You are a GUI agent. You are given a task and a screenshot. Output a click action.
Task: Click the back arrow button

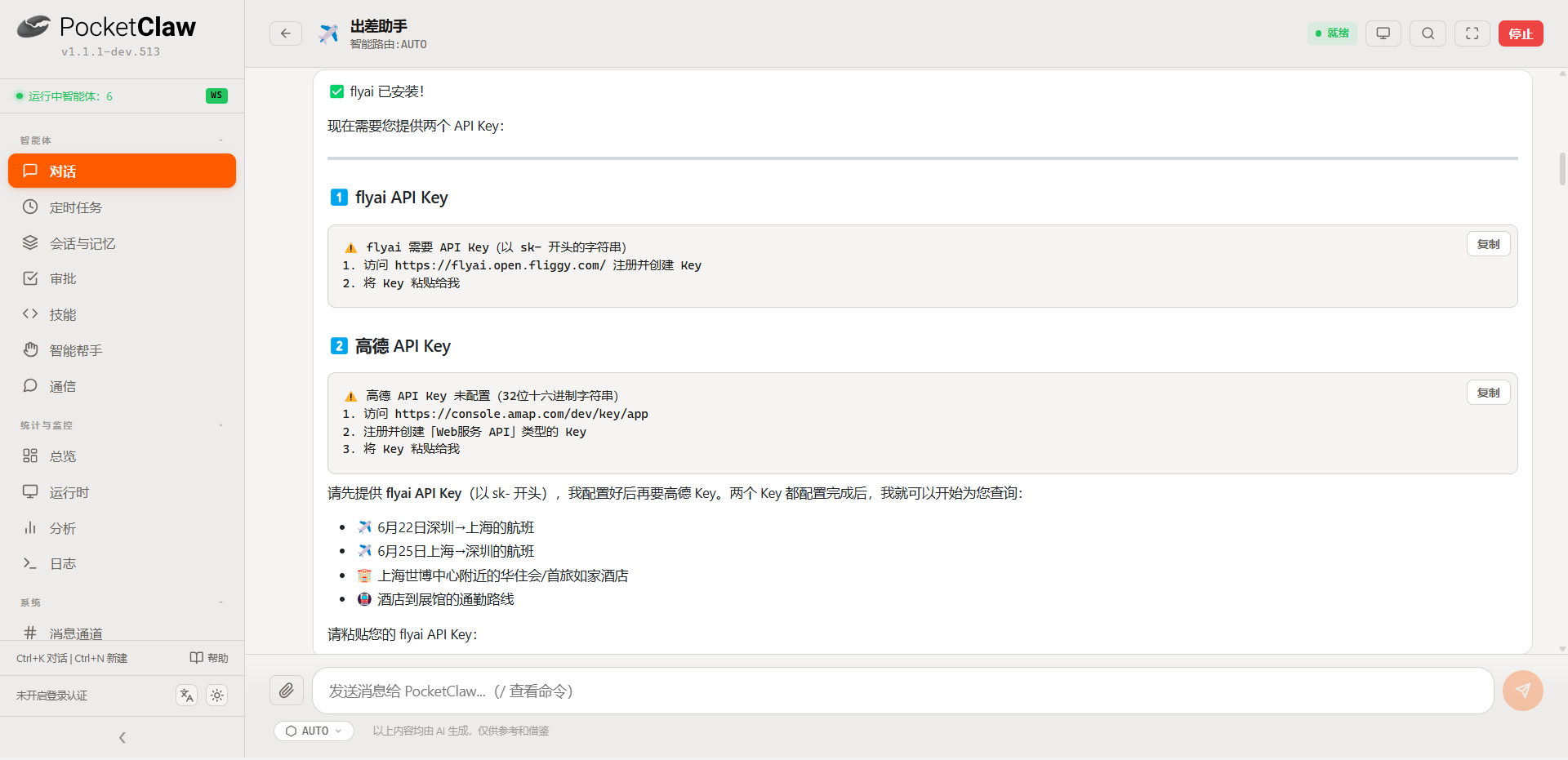point(286,33)
